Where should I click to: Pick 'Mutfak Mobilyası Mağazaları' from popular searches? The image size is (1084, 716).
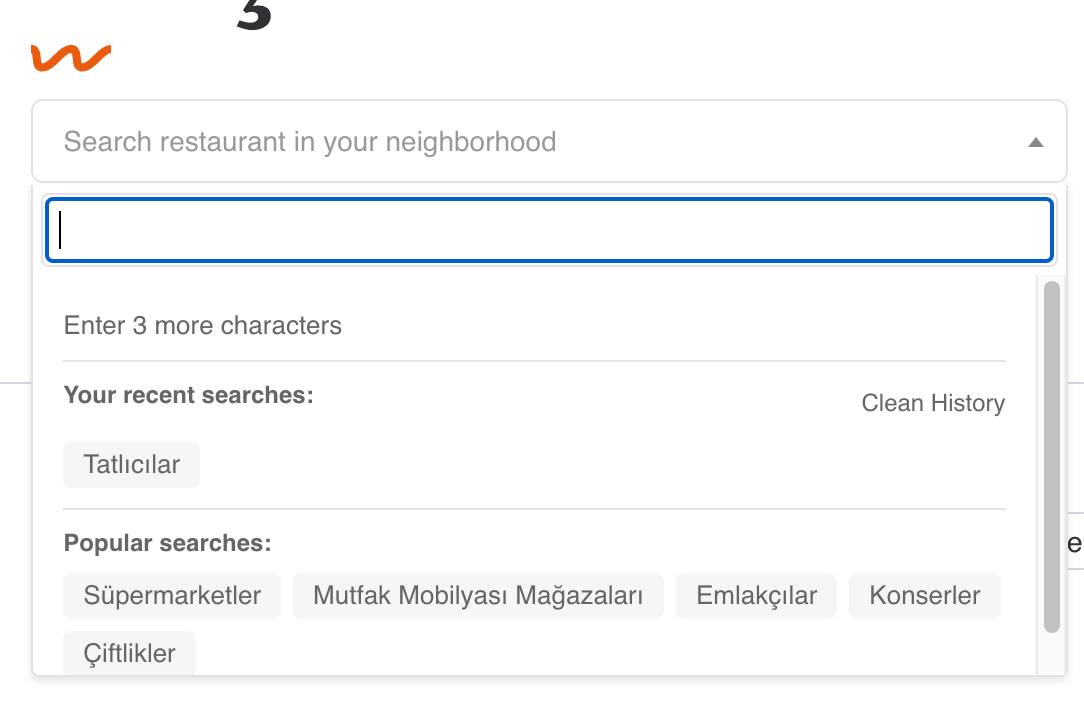tap(477, 596)
